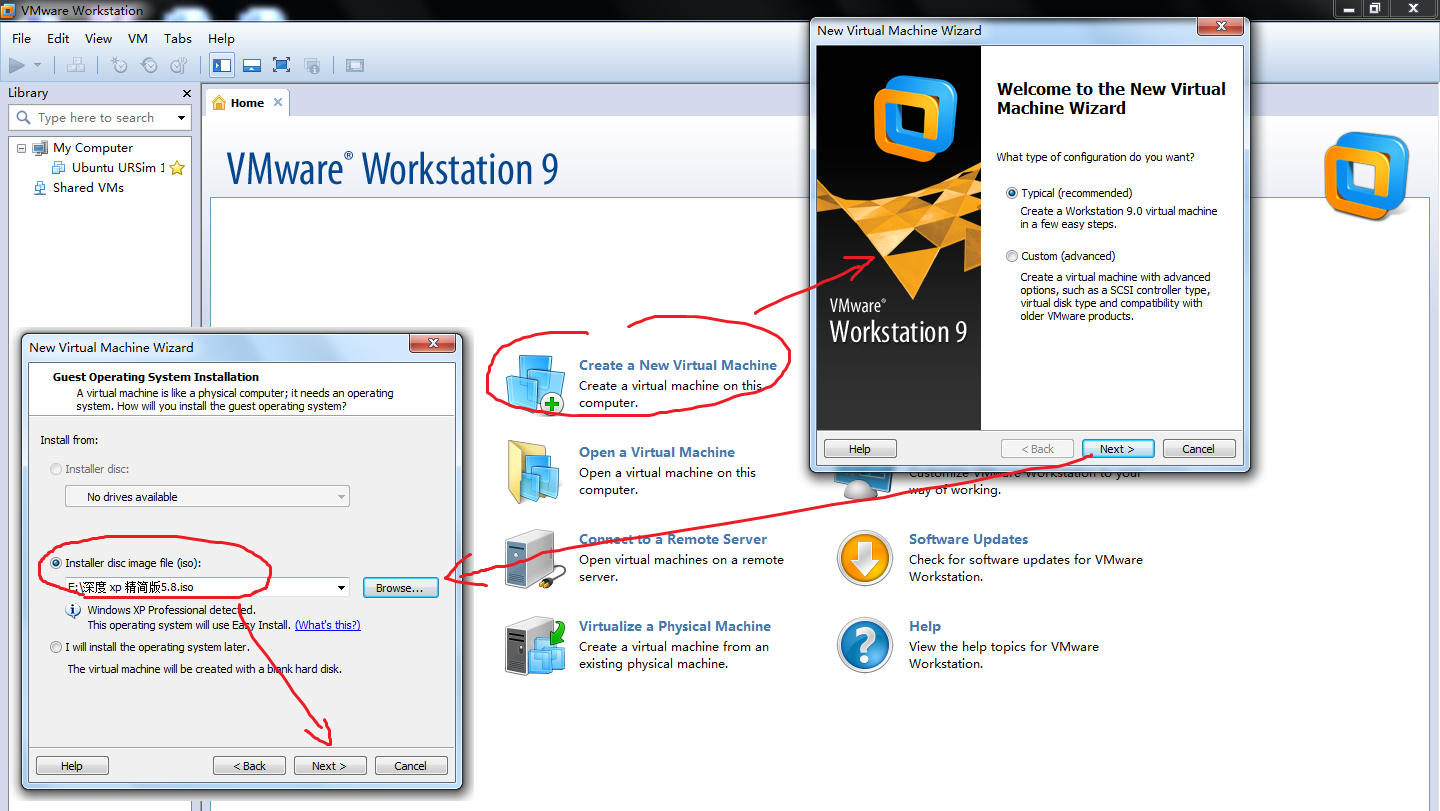This screenshot has width=1440, height=811.
Task: Select My Computer in the Library
Action: click(93, 148)
